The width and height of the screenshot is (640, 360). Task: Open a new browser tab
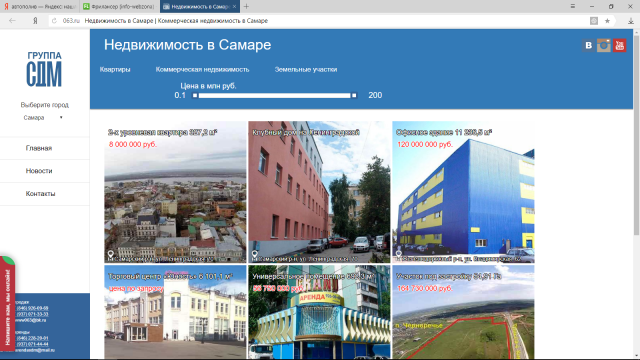pos(246,7)
